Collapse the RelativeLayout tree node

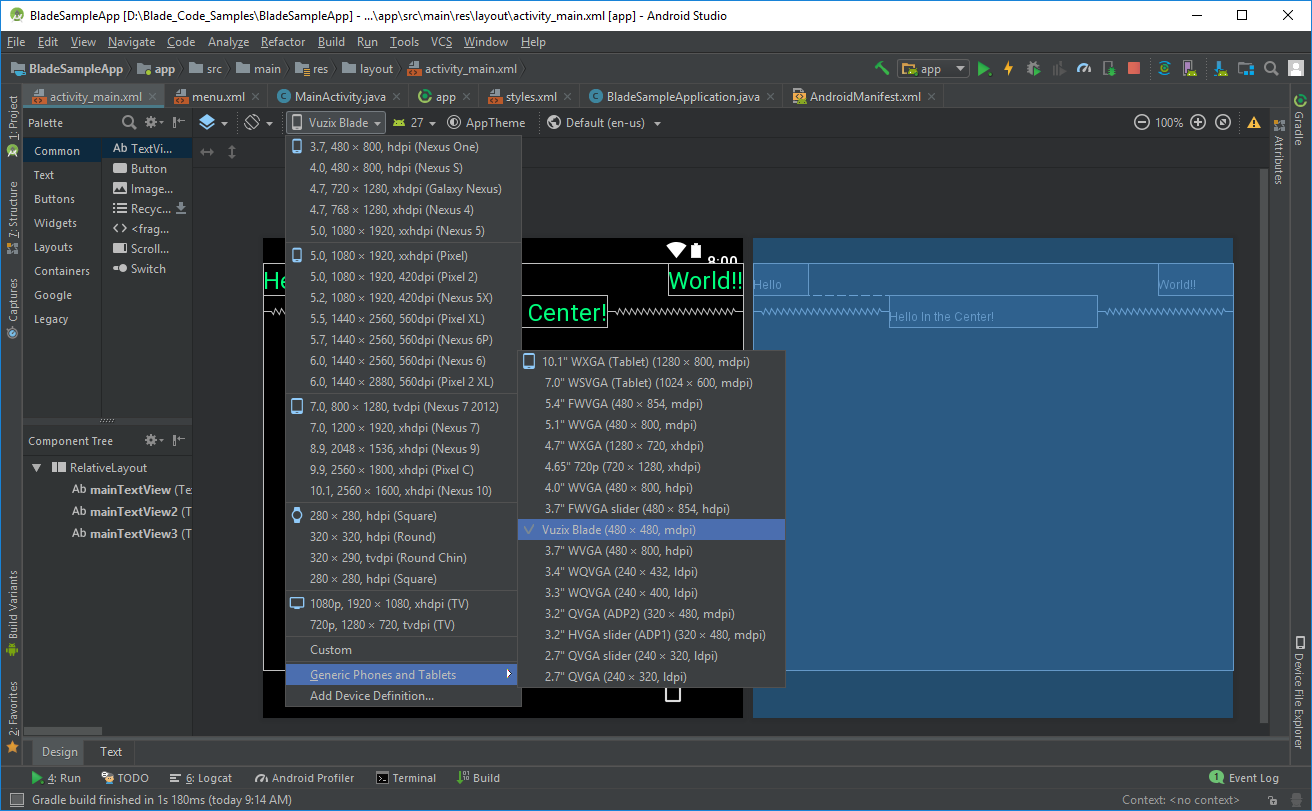pos(36,467)
